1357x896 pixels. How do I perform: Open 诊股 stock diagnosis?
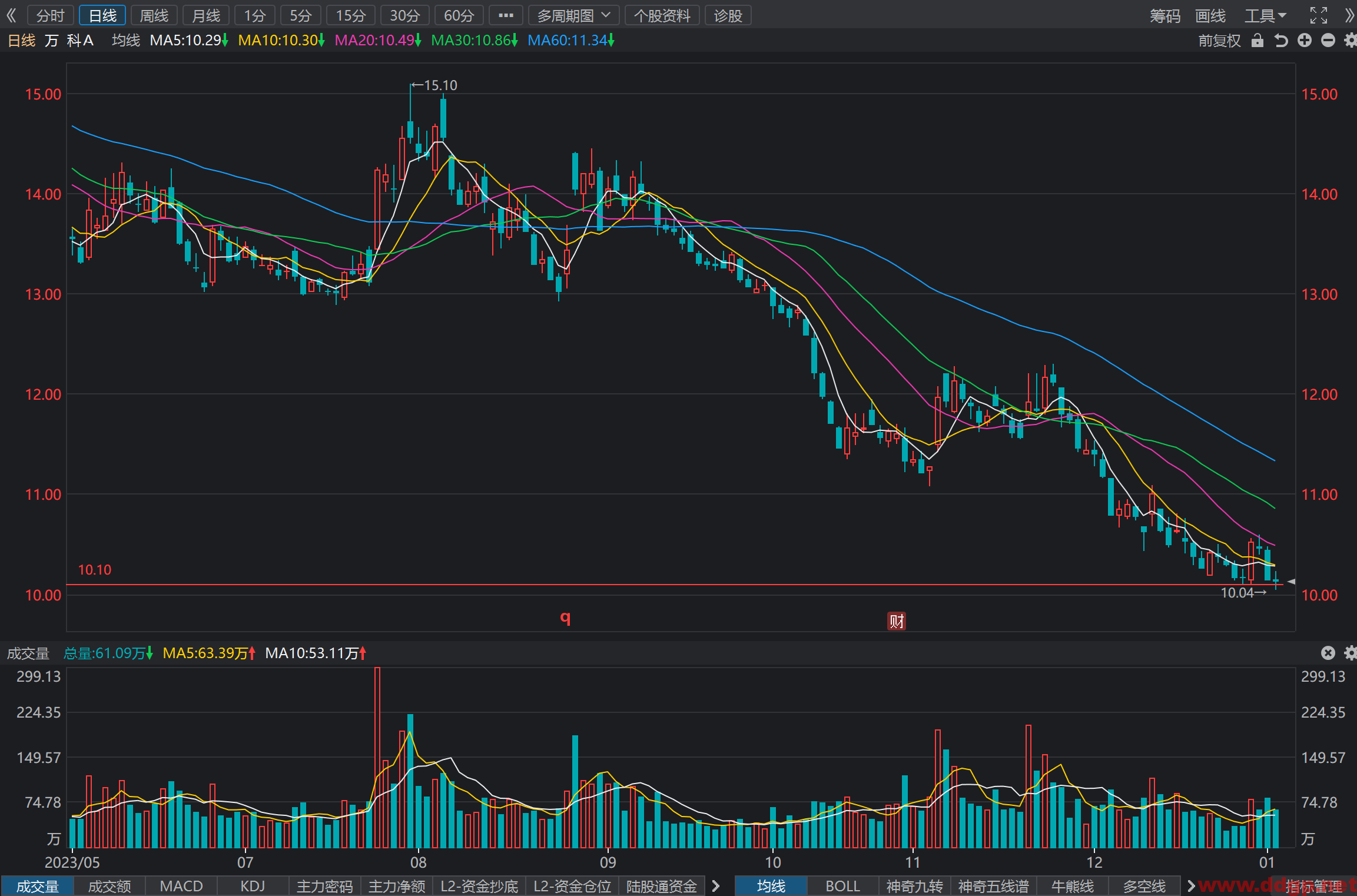pyautogui.click(x=728, y=15)
